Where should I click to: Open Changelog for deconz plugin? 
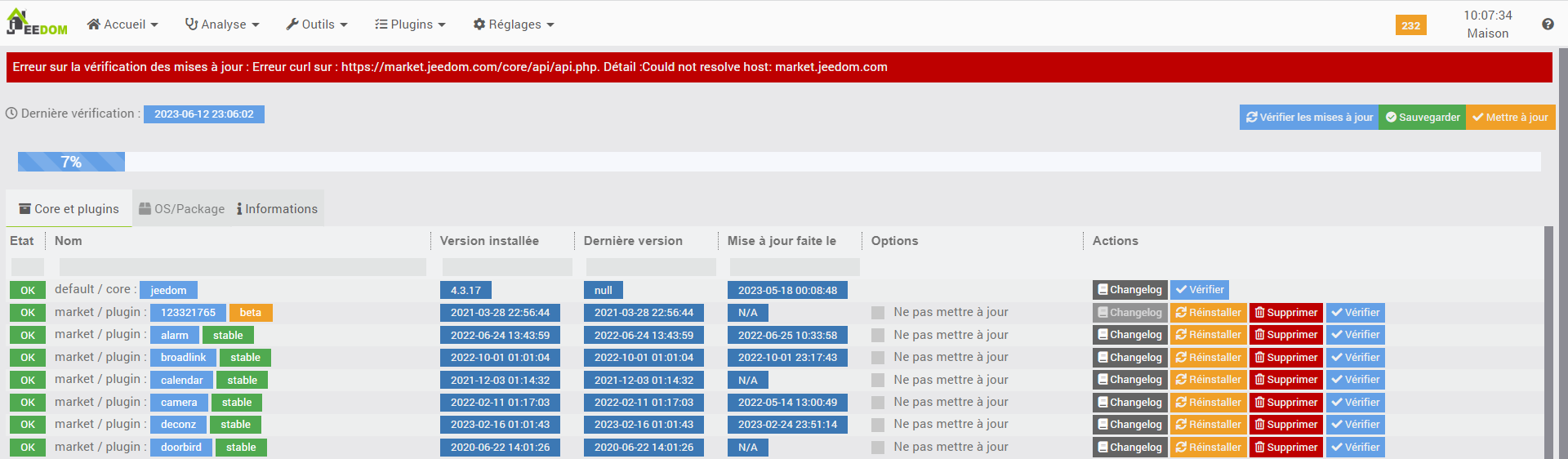[1130, 425]
